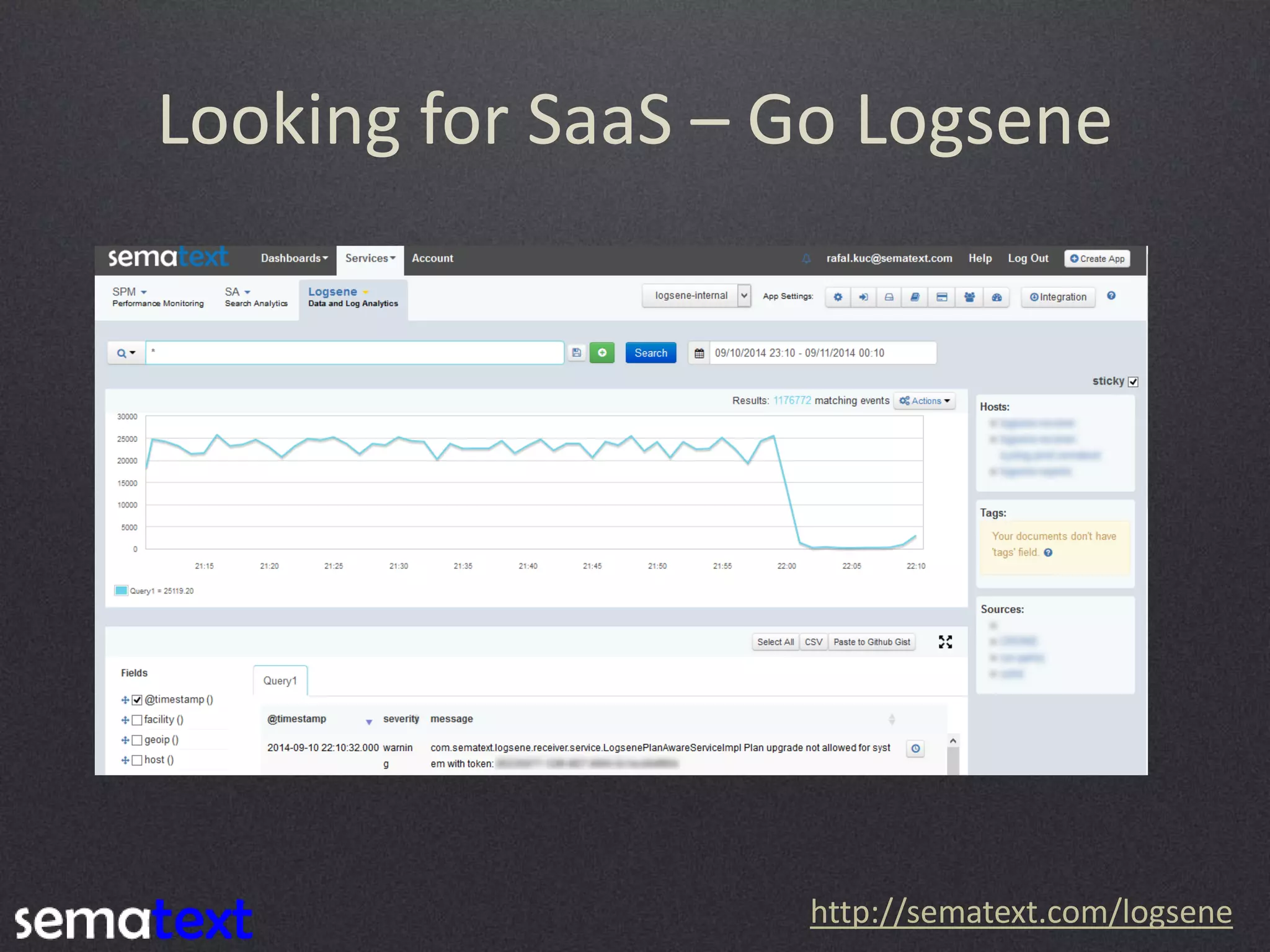The width and height of the screenshot is (1270, 952).
Task: Open the sematext.com/logsene link
Action: [x=1021, y=912]
